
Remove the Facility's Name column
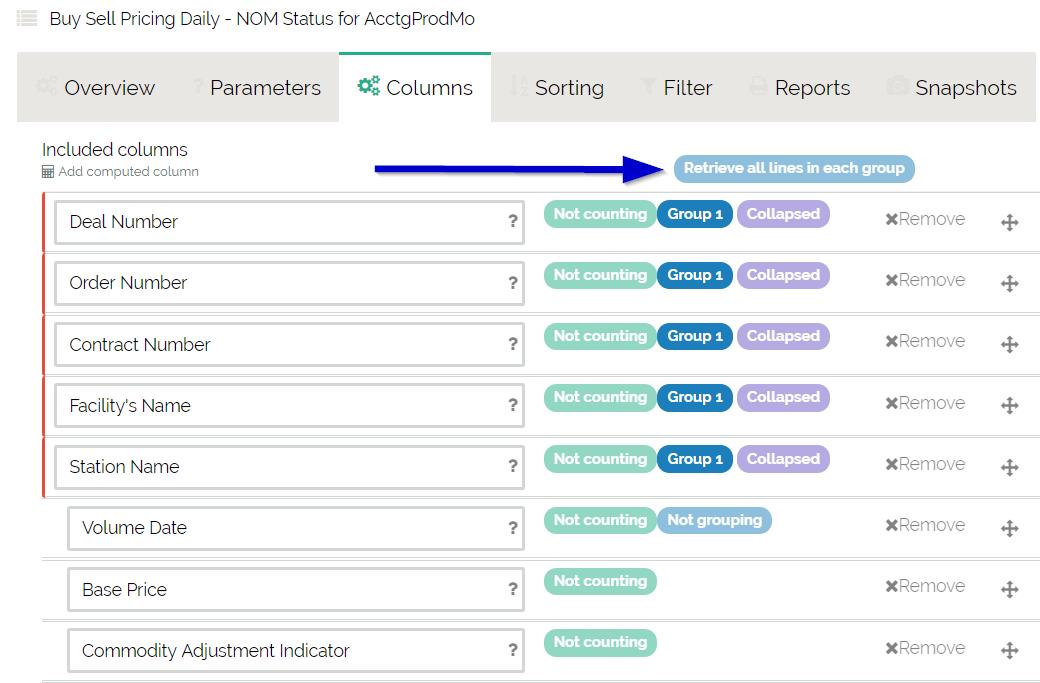pyautogui.click(x=925, y=403)
